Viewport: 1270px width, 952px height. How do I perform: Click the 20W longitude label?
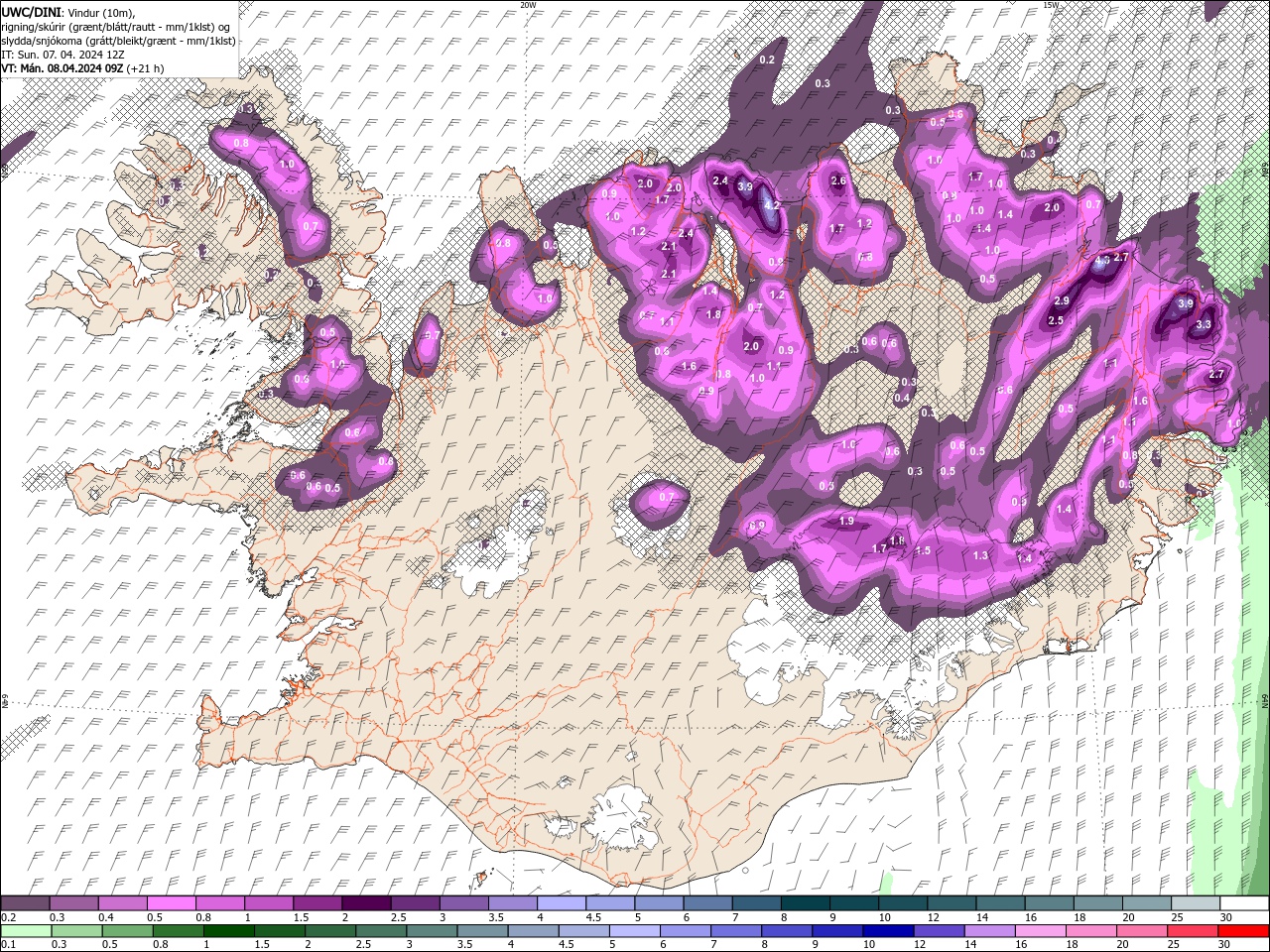click(x=528, y=5)
